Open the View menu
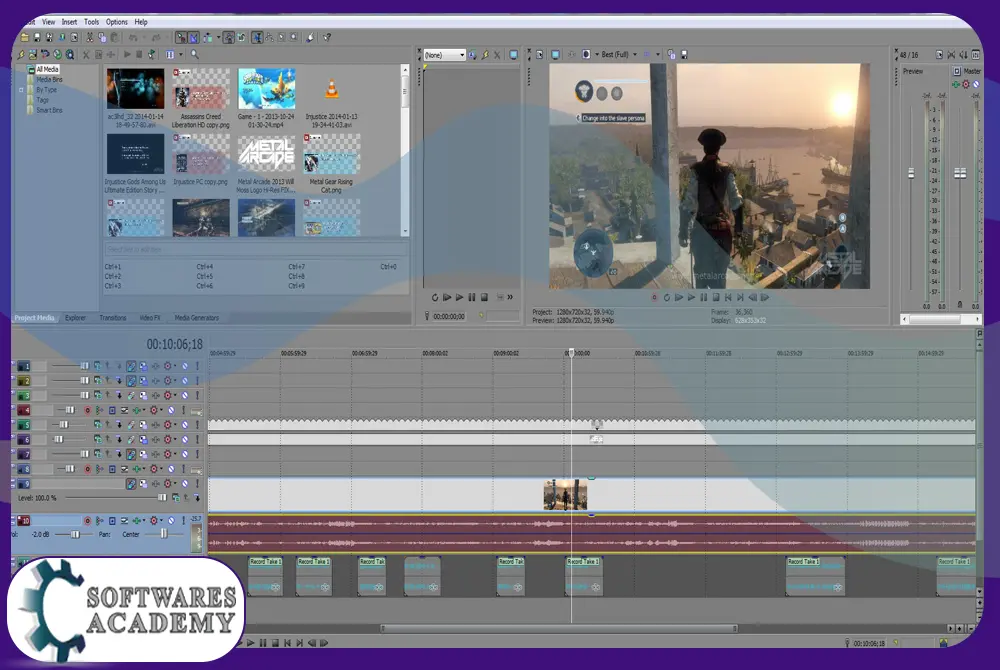Viewport: 1000px width, 670px height. pyautogui.click(x=48, y=22)
